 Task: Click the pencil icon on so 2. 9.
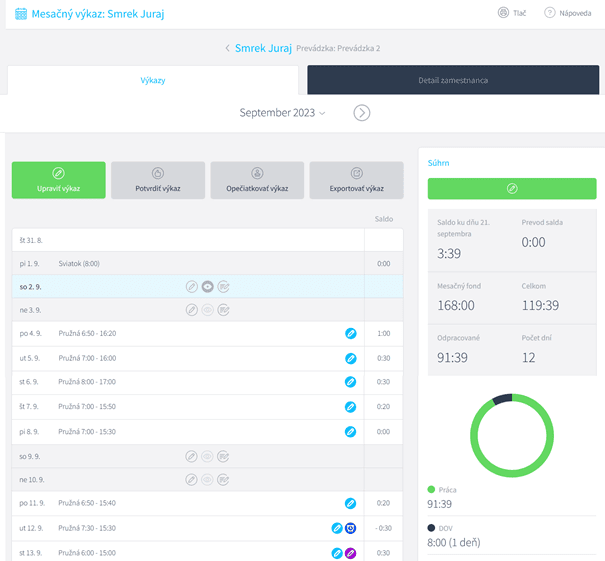tap(192, 286)
